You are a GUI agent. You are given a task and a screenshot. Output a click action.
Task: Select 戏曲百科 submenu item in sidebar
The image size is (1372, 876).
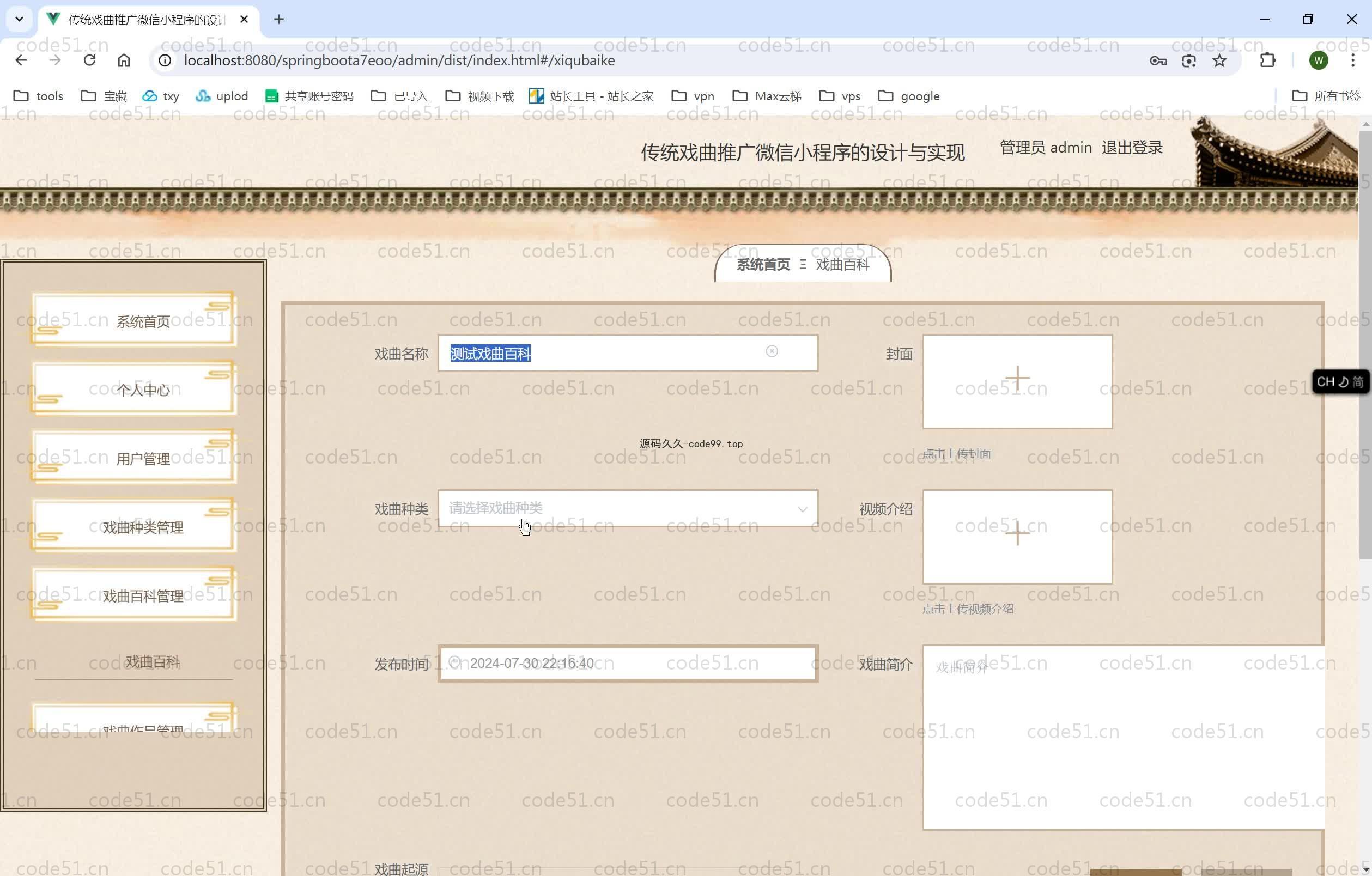tap(152, 662)
